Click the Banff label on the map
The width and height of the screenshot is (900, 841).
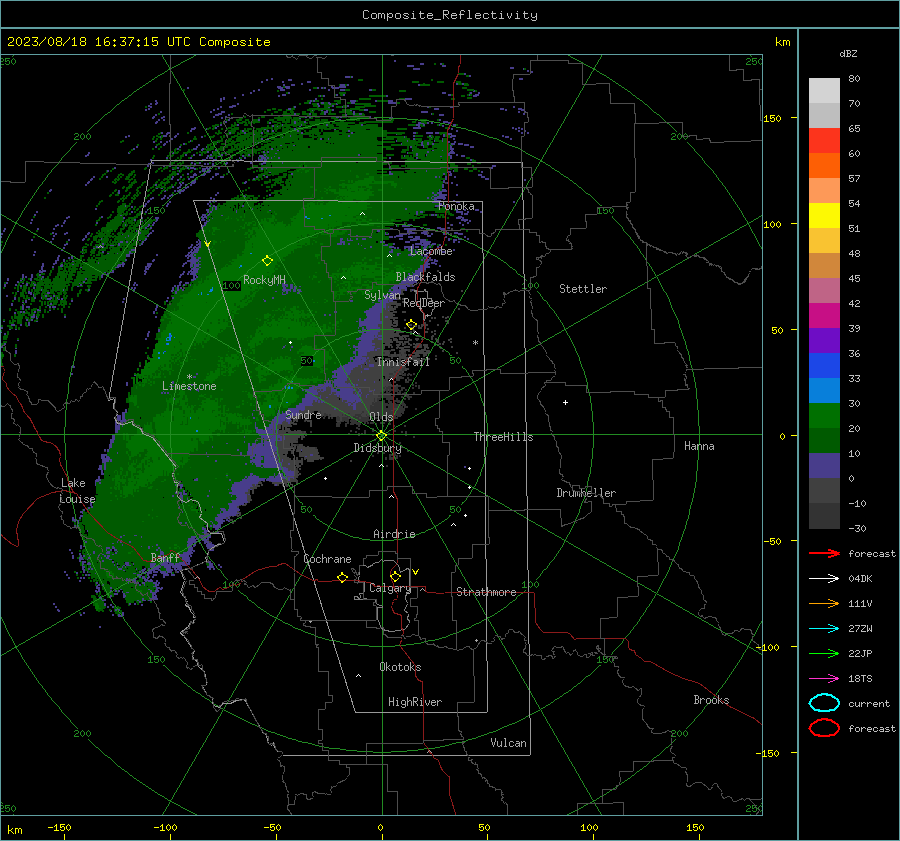(165, 558)
